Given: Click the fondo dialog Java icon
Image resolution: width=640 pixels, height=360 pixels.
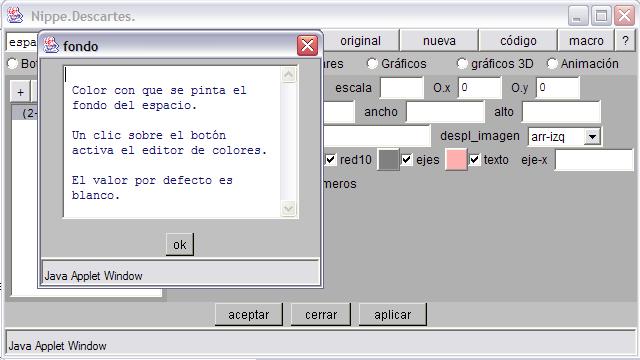Looking at the screenshot, I should click(51, 45).
